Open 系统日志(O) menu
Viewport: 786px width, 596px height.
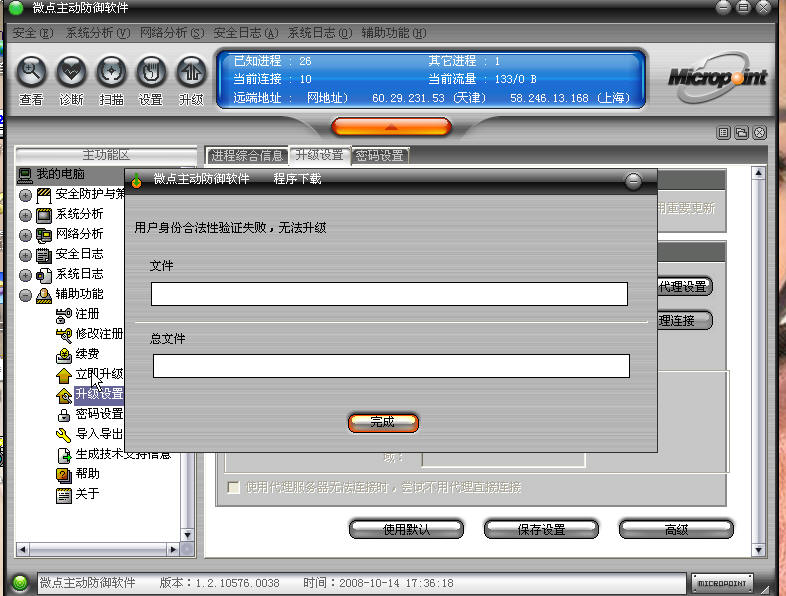(320, 33)
